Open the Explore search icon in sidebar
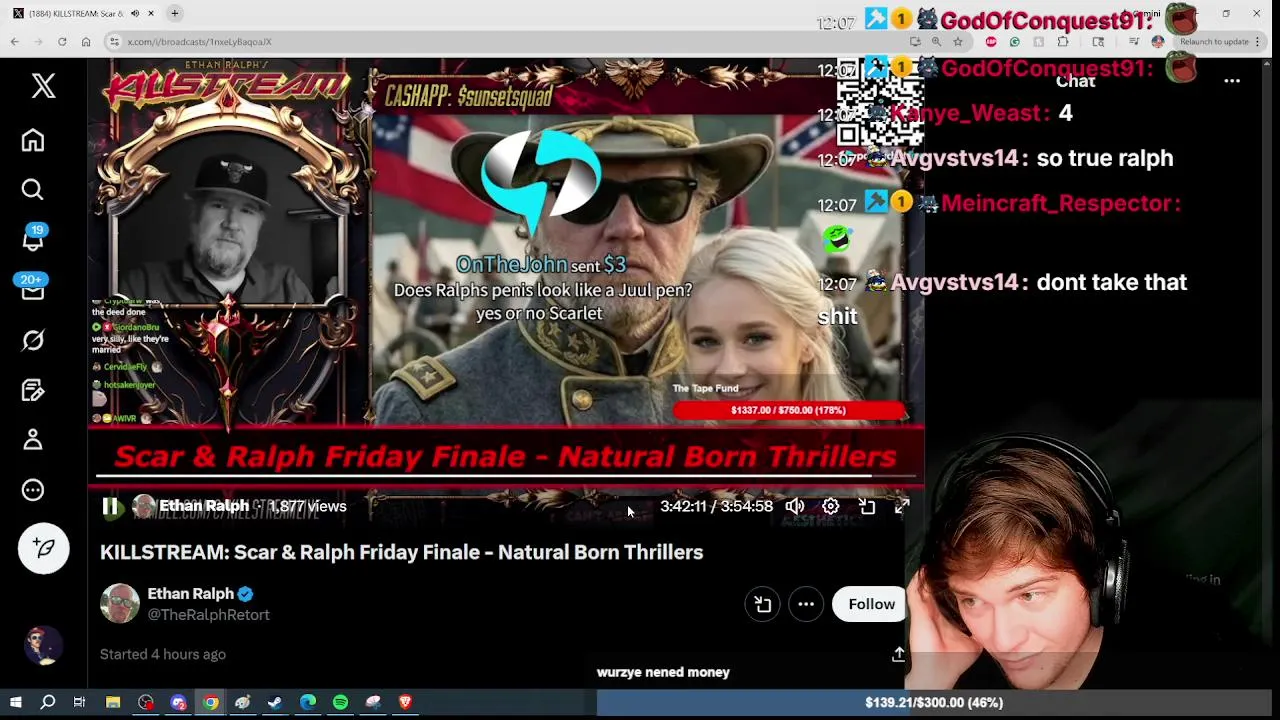1280x720 pixels. (33, 190)
